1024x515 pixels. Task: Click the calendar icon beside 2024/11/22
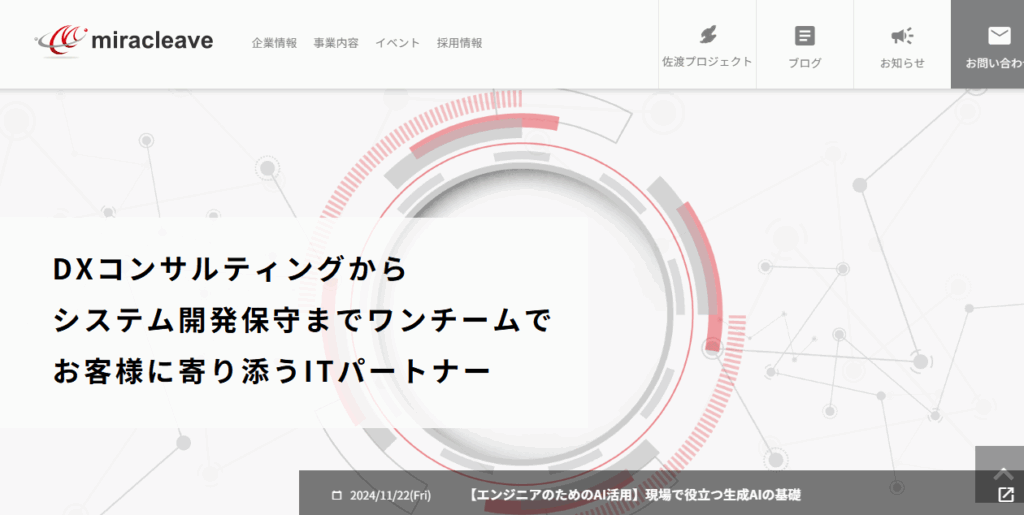click(337, 495)
